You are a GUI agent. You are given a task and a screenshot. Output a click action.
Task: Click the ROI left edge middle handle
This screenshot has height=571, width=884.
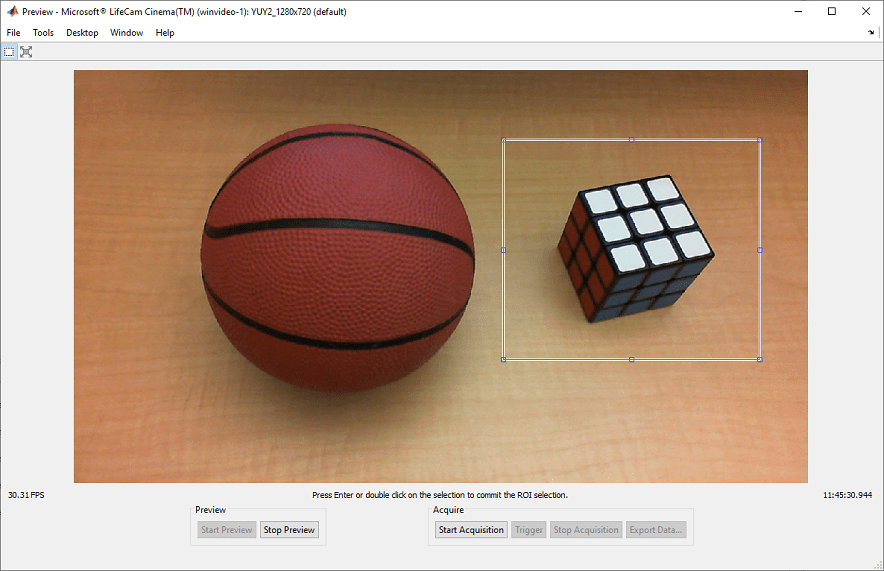pos(503,250)
